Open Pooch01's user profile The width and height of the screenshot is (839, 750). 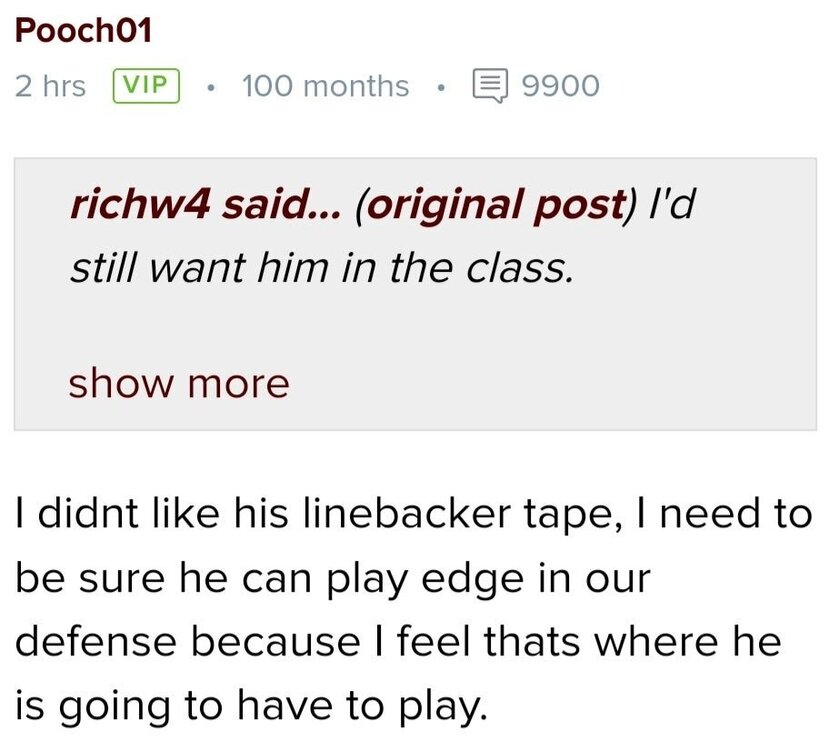click(x=83, y=31)
